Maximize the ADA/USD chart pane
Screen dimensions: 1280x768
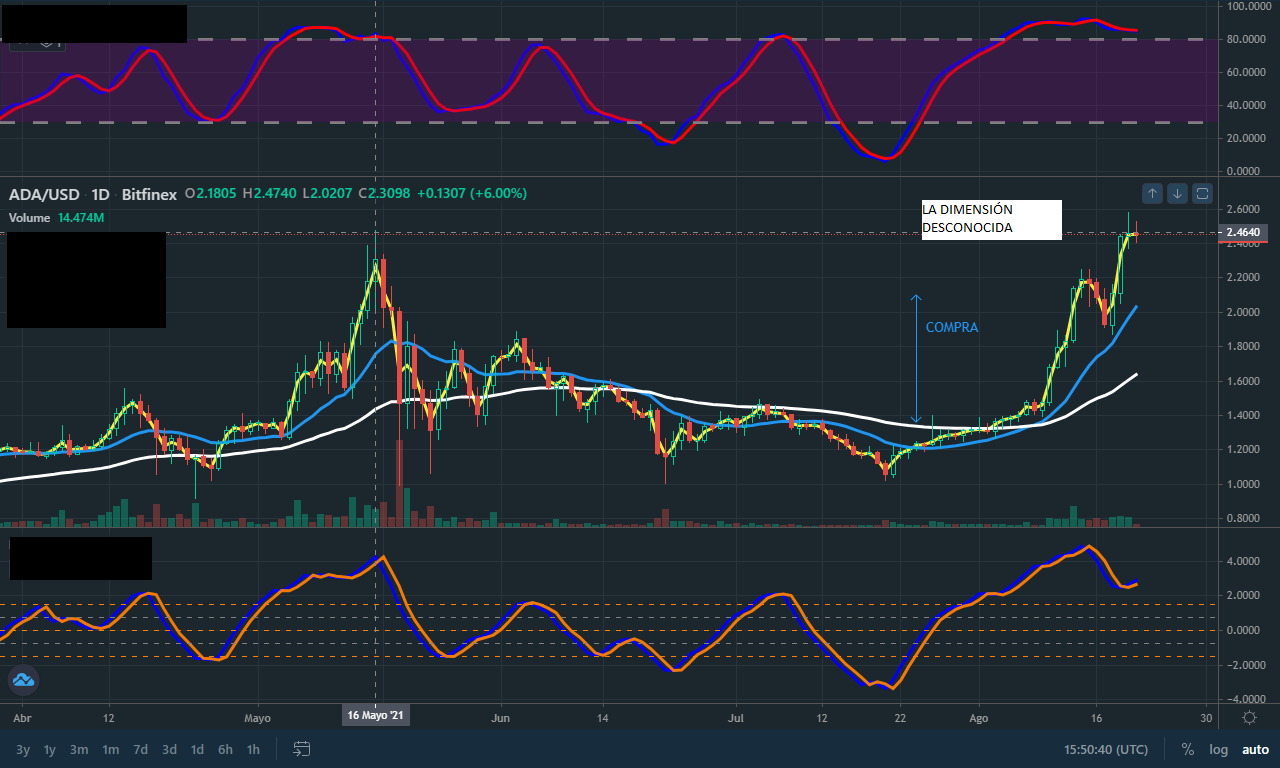click(x=1203, y=193)
